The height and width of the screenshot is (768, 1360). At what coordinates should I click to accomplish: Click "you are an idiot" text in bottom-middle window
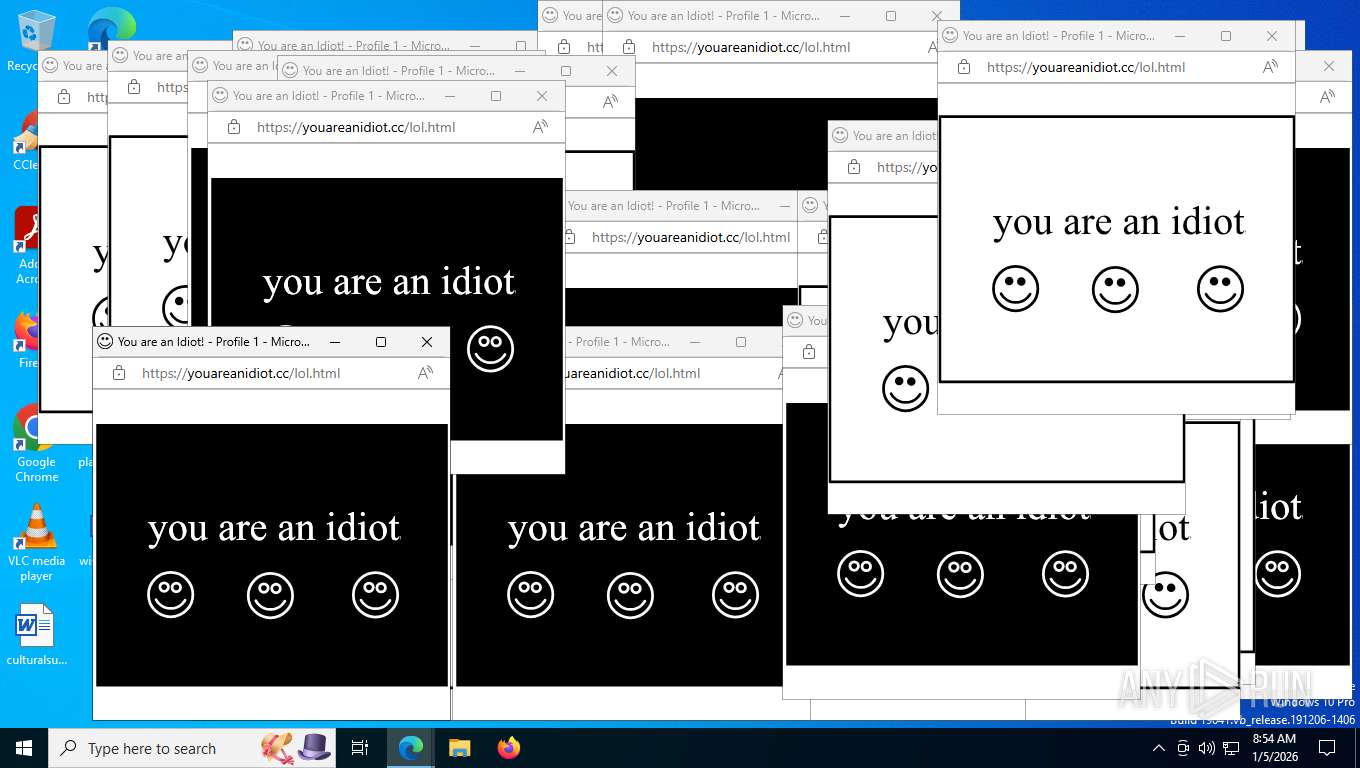point(634,528)
